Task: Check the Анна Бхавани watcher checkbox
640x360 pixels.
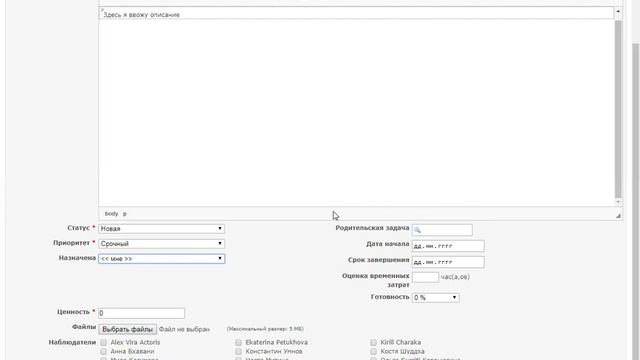Action: coord(104,351)
